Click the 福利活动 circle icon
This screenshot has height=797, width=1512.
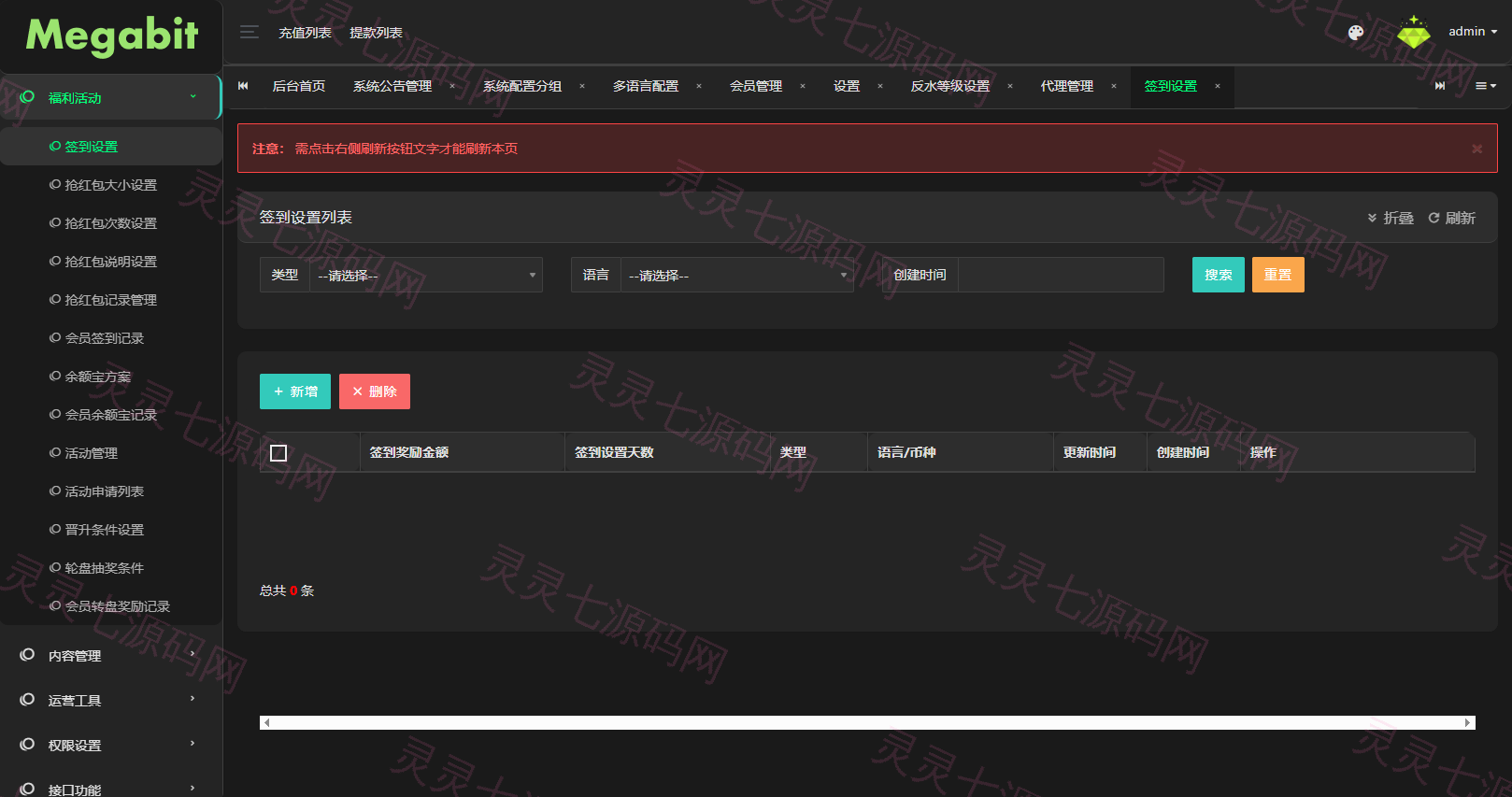coord(27,97)
